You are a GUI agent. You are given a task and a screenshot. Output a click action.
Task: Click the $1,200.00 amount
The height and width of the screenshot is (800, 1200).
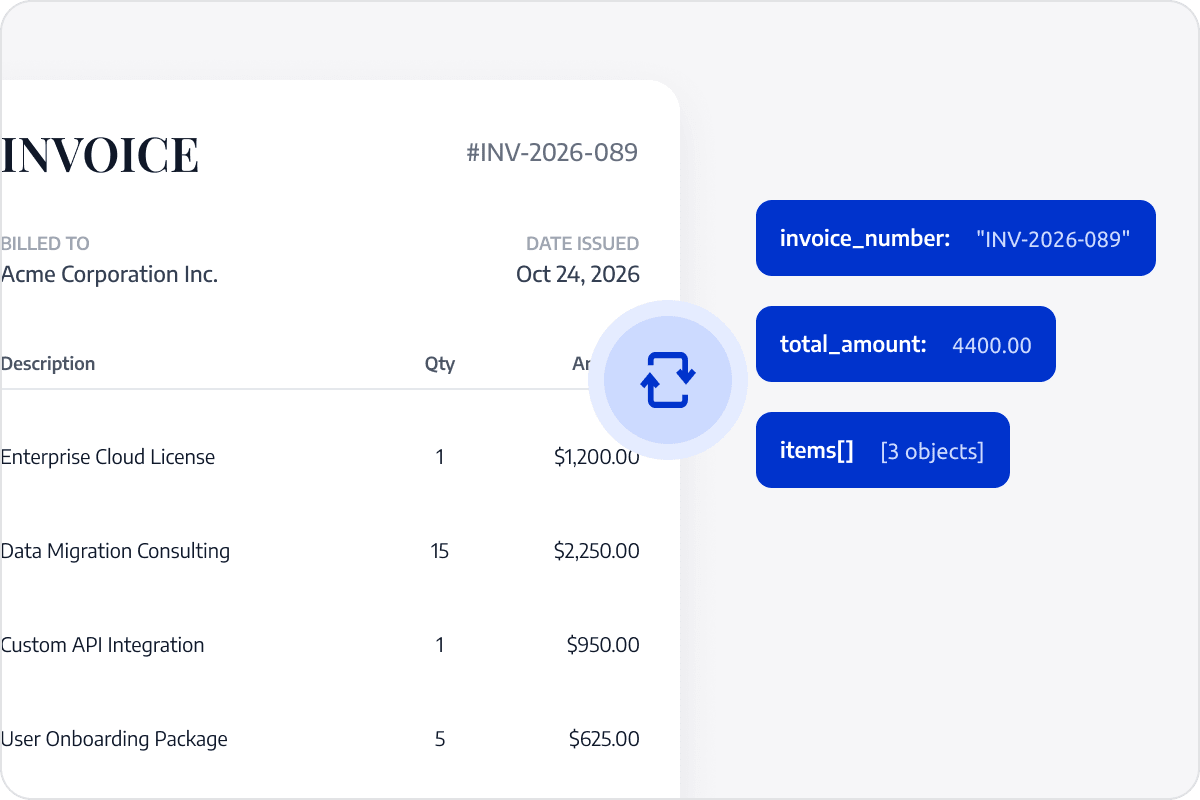(x=597, y=457)
